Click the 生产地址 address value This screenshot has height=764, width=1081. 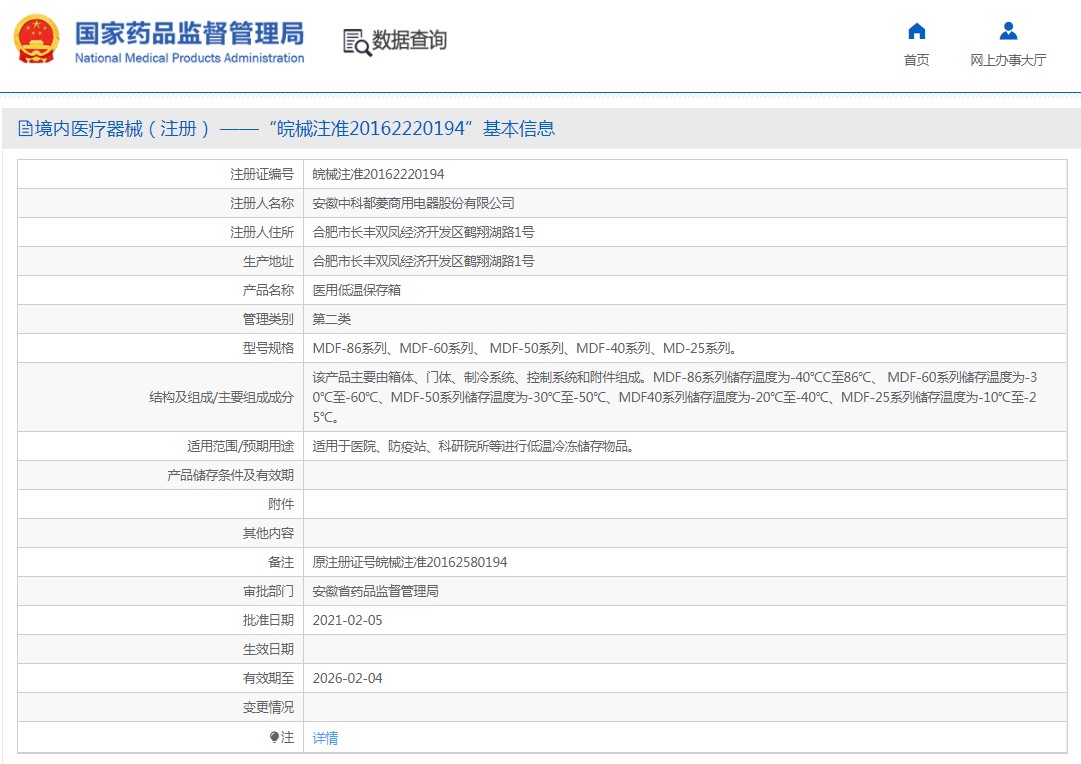pyautogui.click(x=423, y=261)
